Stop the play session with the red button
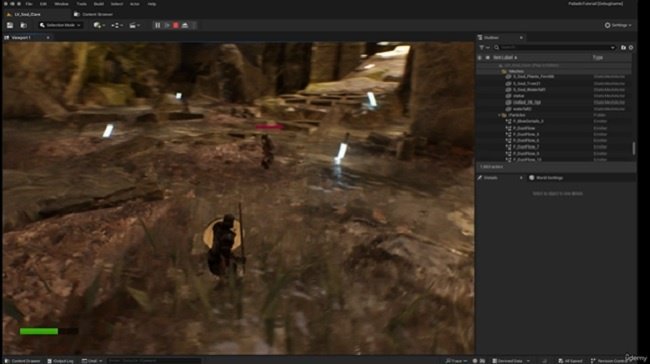Viewport: 650px width, 364px height. point(176,25)
